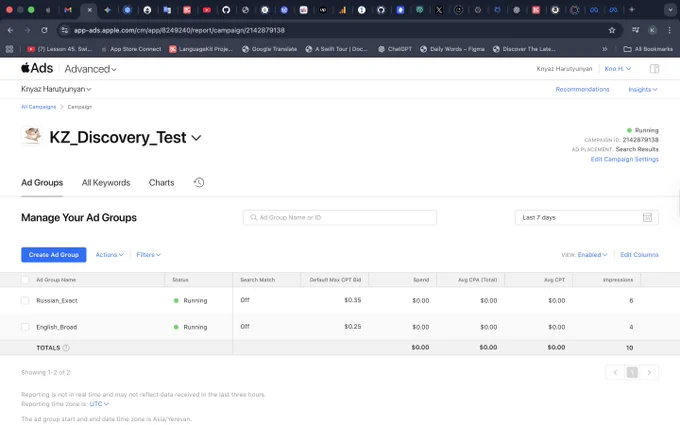This screenshot has height=425, width=680.
Task: Expand the Filters dropdown
Action: point(149,255)
